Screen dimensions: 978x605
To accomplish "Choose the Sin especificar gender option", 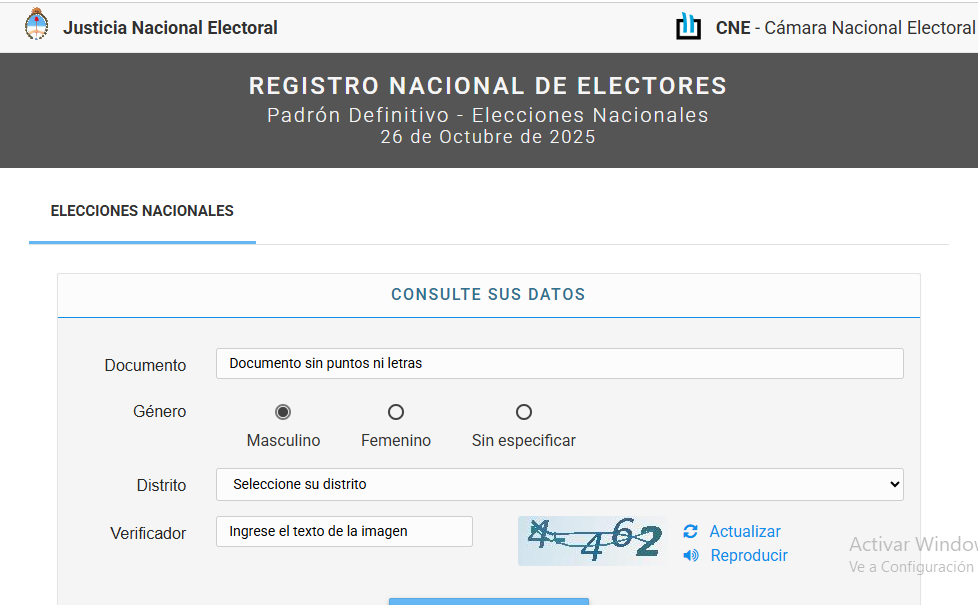I will pos(524,412).
